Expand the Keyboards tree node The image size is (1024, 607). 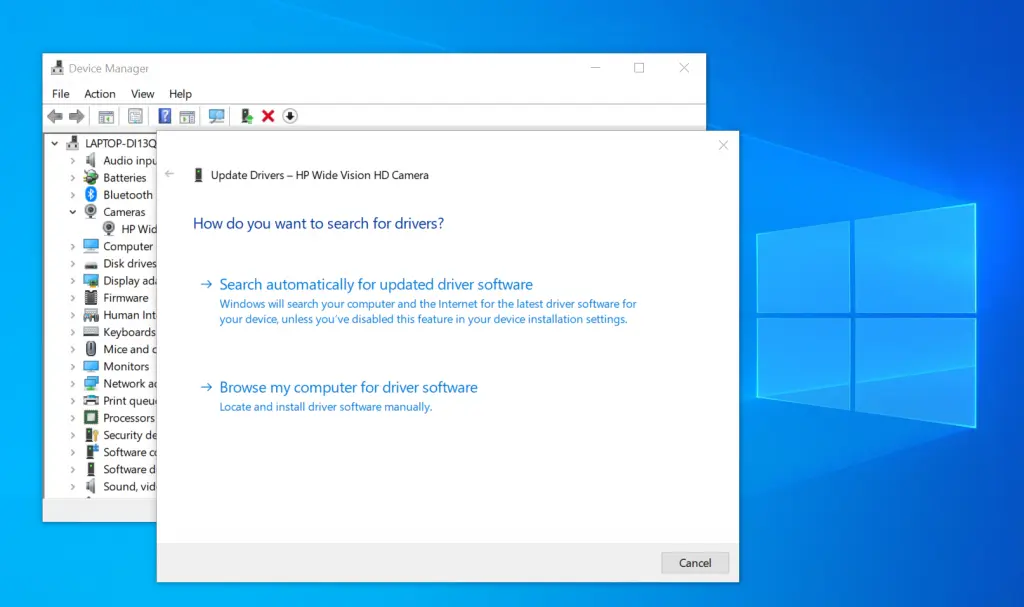coord(73,332)
